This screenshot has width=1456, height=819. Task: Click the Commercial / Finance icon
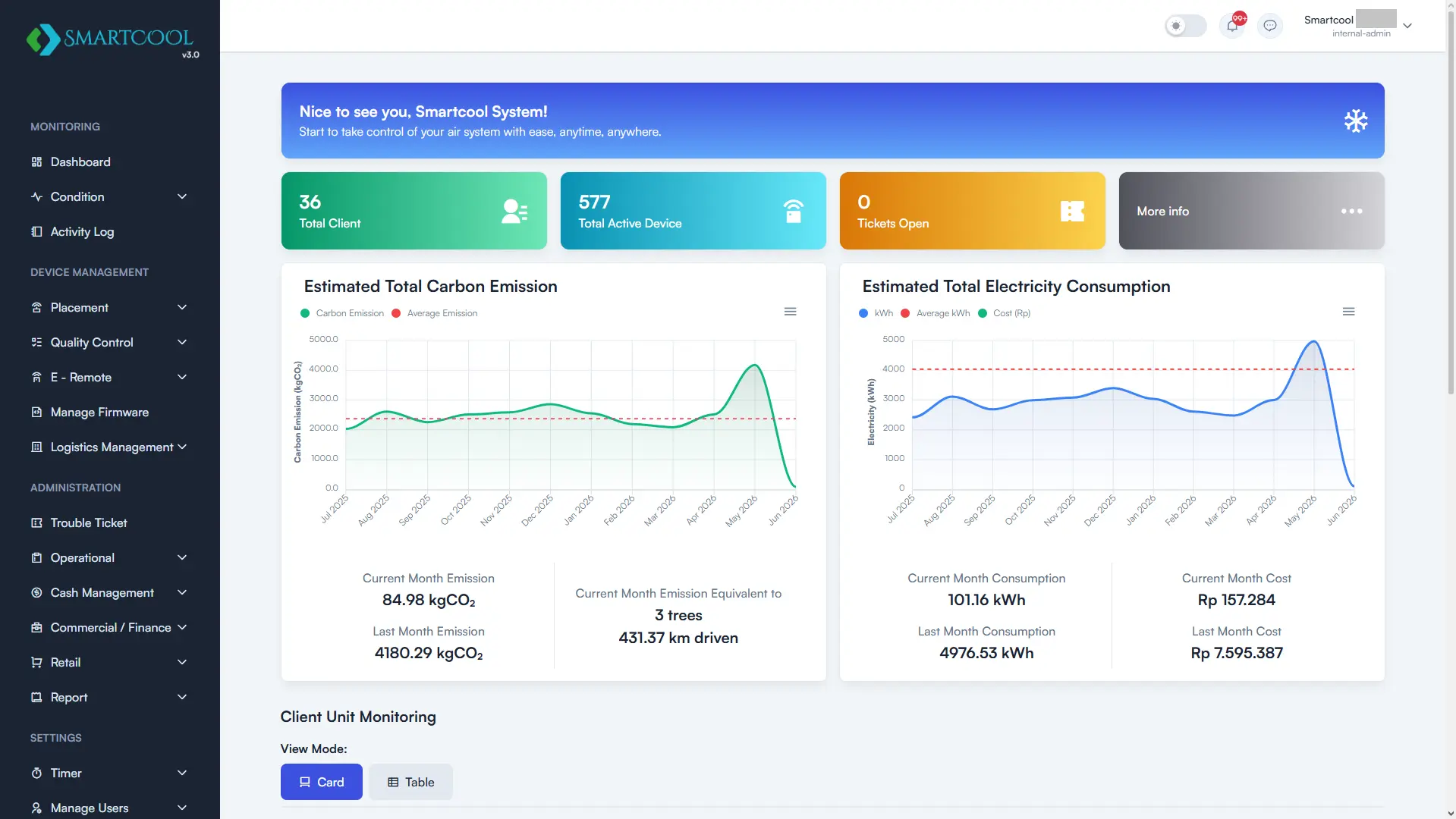(x=36, y=628)
